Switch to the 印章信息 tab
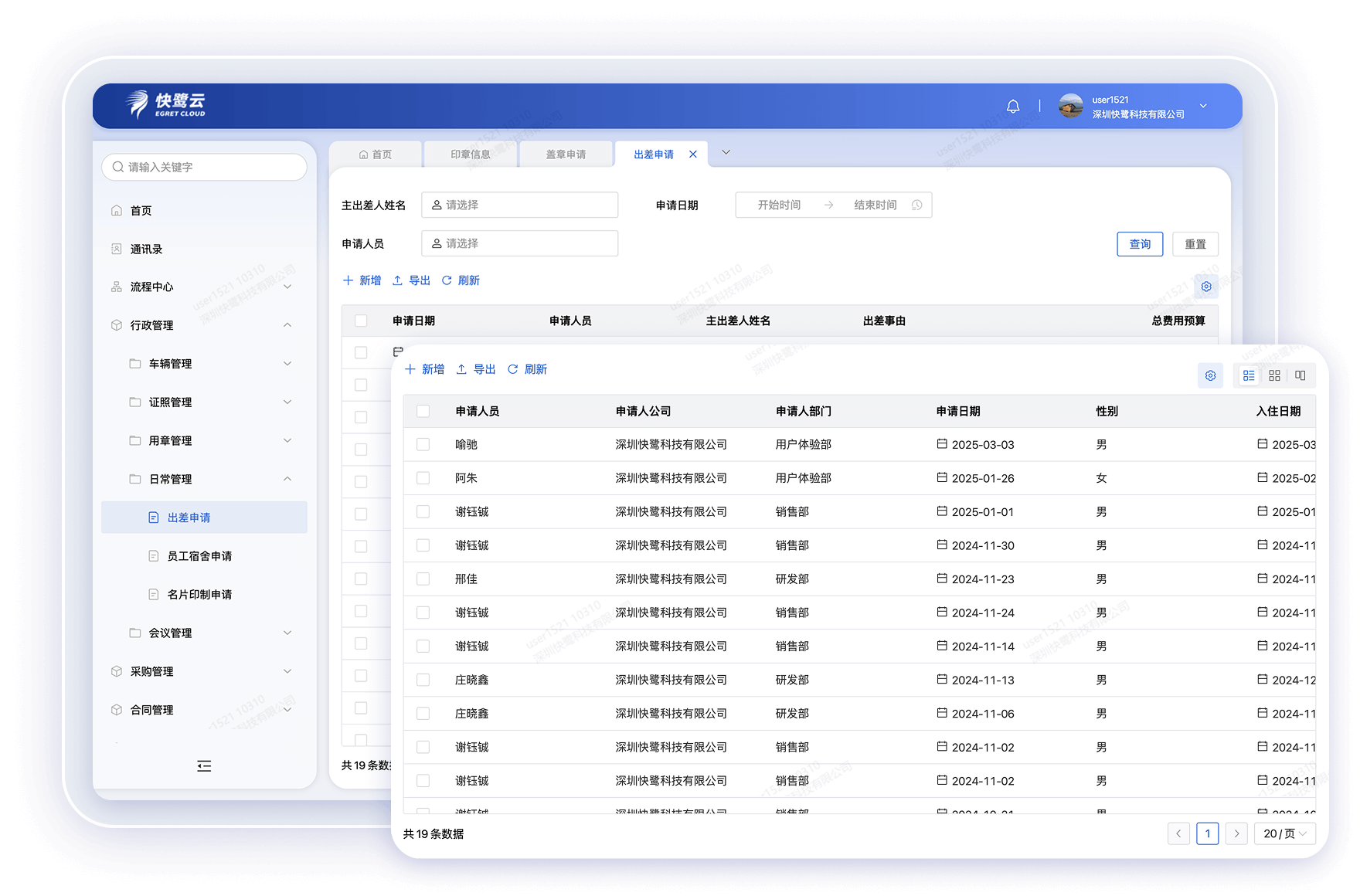1360x896 pixels. point(470,154)
